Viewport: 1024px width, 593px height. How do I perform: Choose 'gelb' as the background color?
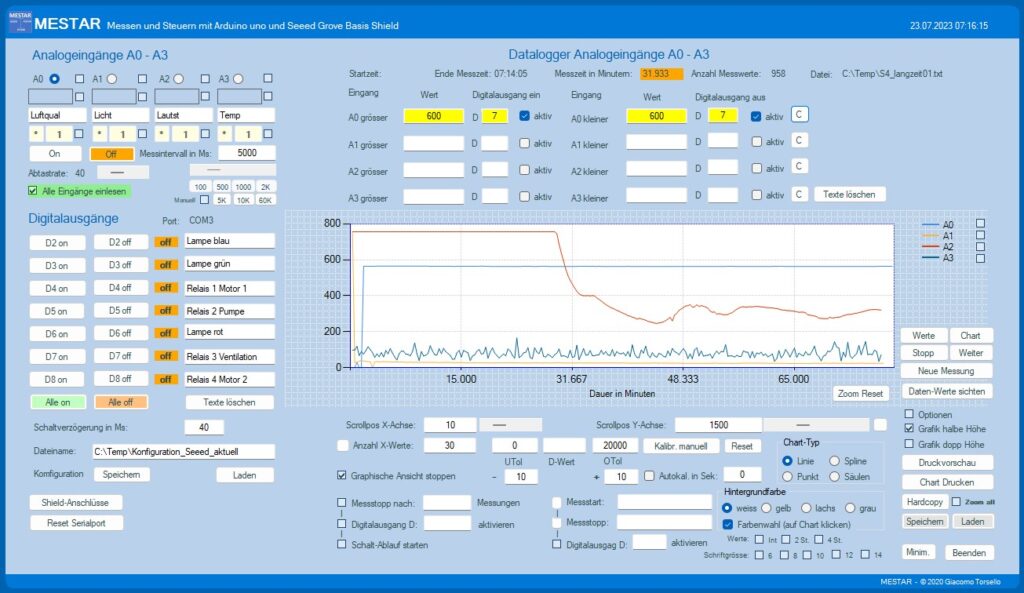tap(767, 508)
